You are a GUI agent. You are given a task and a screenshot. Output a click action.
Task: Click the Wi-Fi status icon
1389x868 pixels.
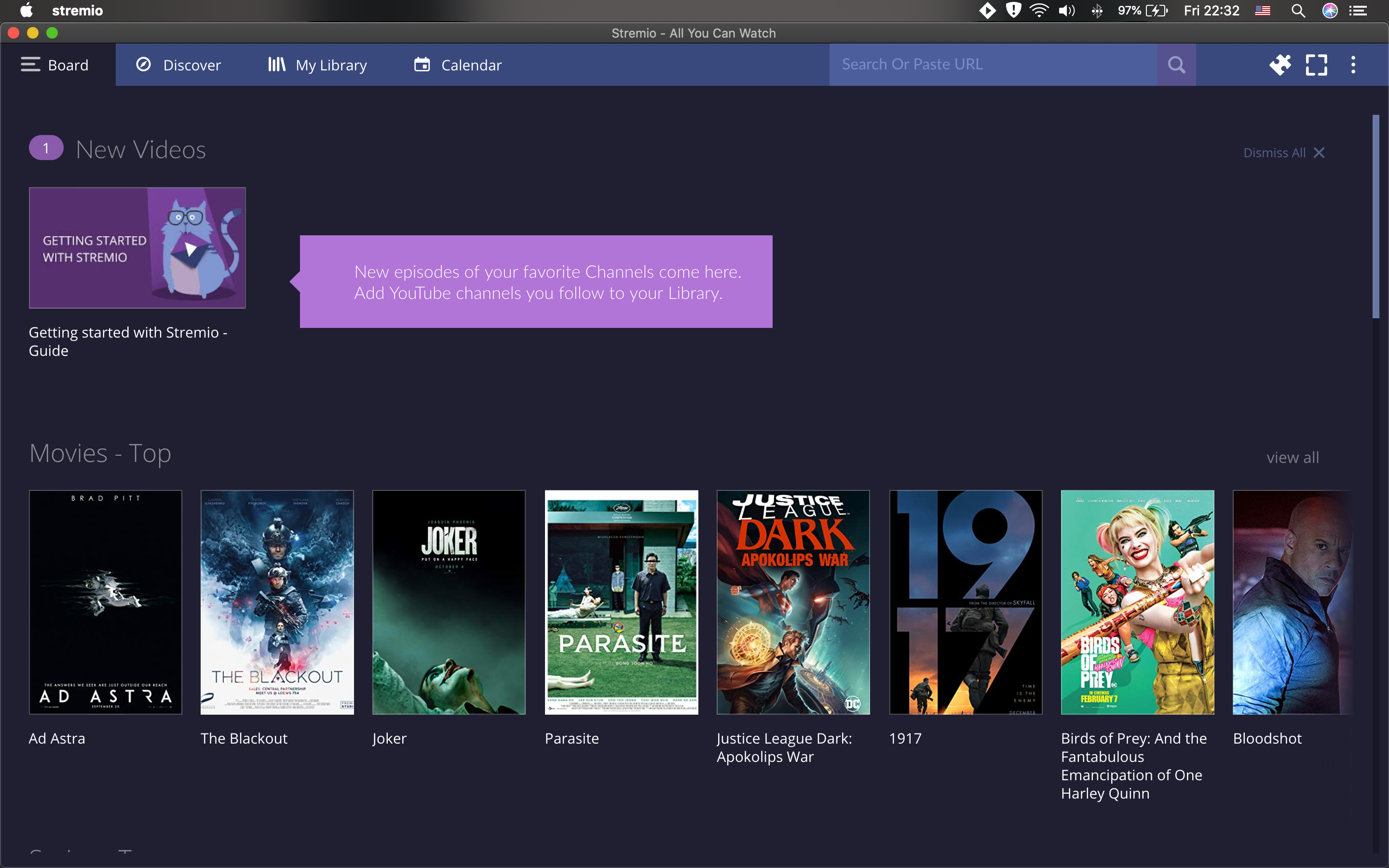1039,10
